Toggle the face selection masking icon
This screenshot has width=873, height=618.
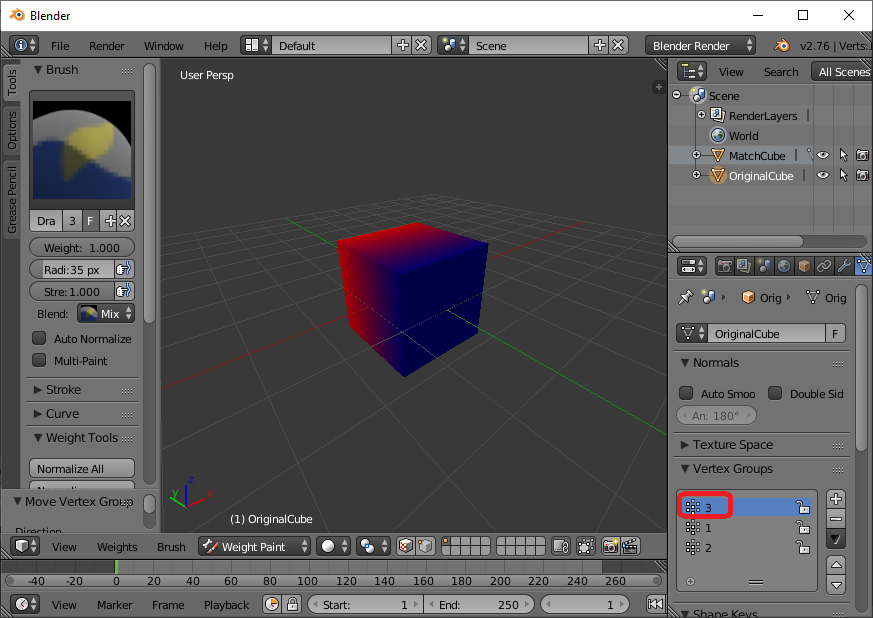pos(405,547)
